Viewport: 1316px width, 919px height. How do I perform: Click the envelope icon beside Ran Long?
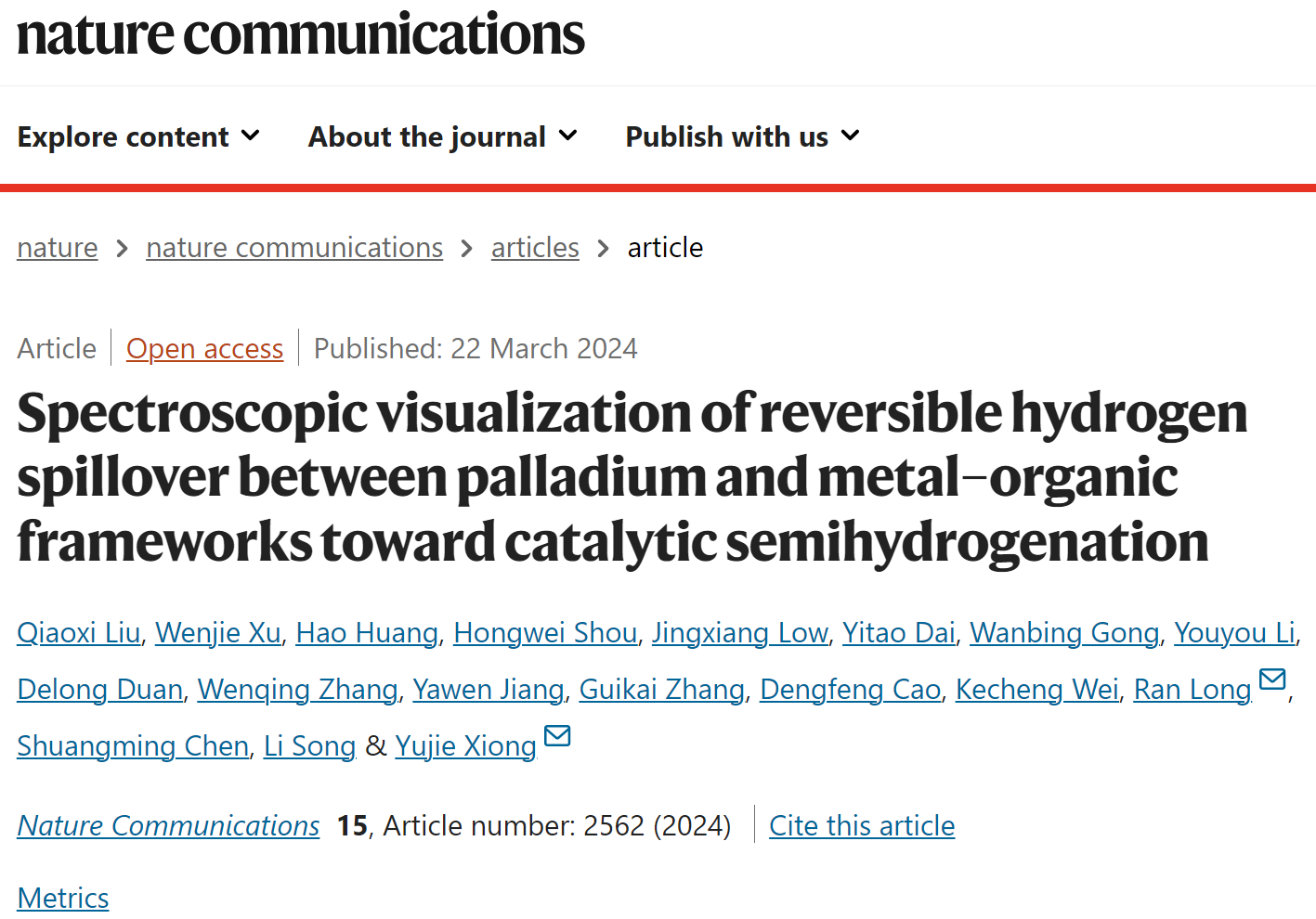[1271, 680]
